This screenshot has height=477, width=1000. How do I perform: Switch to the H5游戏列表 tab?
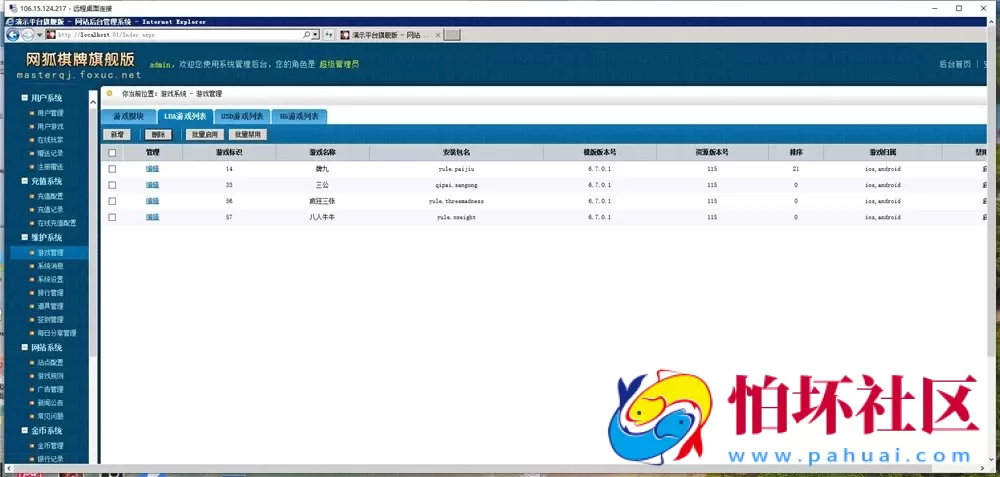299,116
